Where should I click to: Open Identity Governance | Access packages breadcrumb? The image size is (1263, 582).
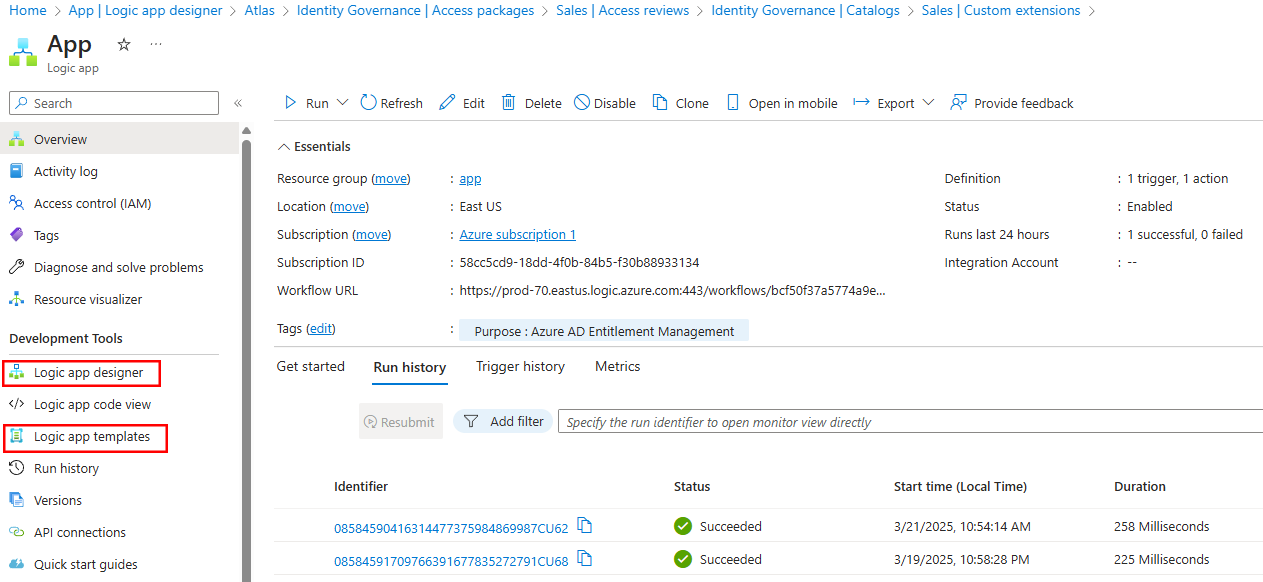416,10
